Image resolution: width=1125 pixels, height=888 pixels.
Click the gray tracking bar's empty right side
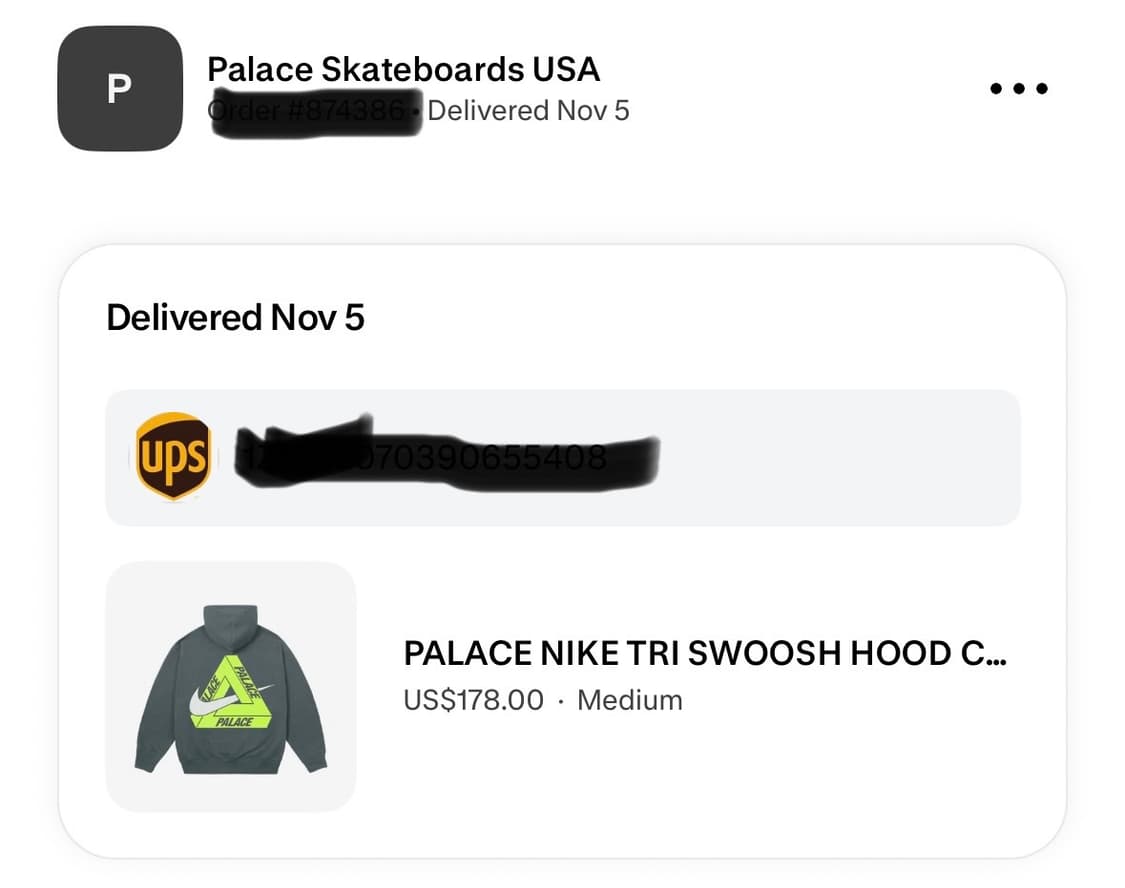click(850, 458)
